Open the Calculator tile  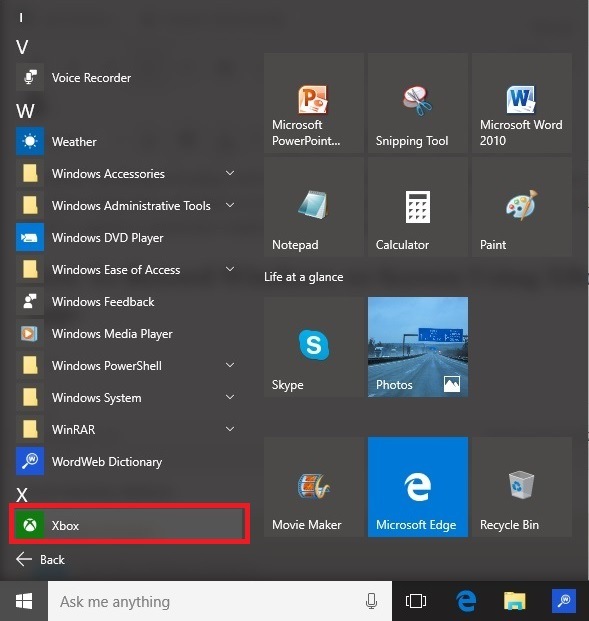click(417, 207)
